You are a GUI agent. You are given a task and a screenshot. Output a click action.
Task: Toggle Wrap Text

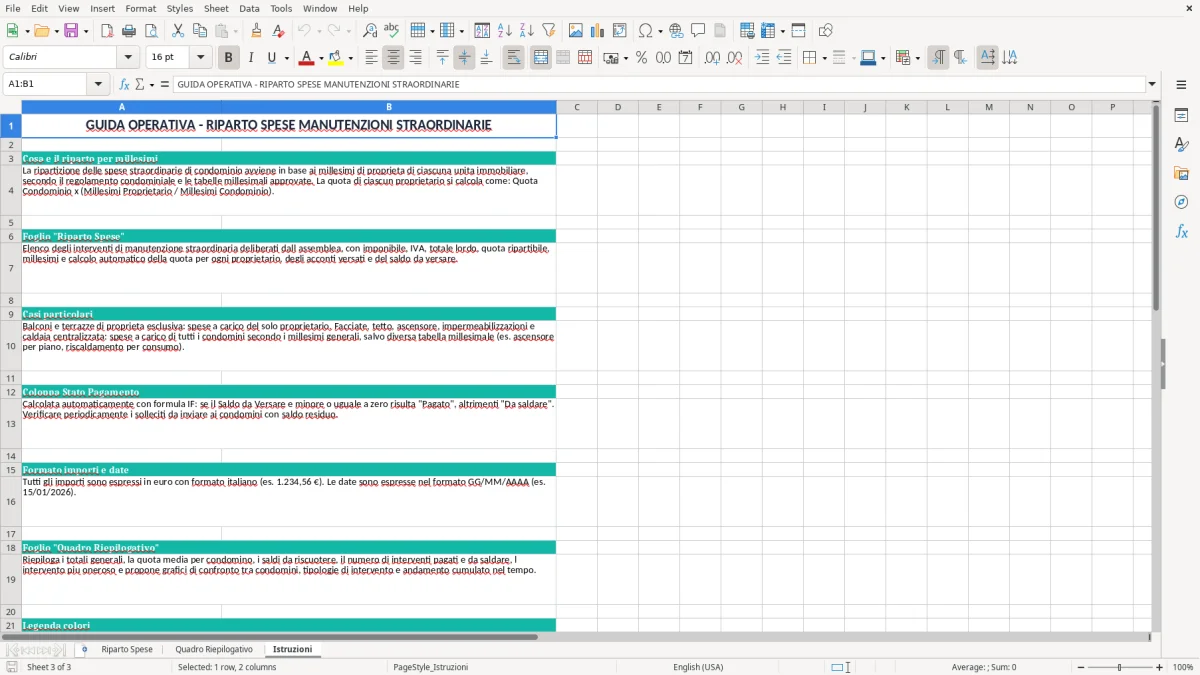point(514,58)
